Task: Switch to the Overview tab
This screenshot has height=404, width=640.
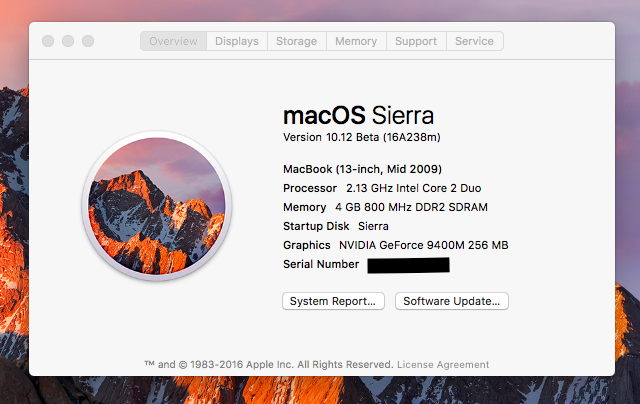Action: [173, 41]
